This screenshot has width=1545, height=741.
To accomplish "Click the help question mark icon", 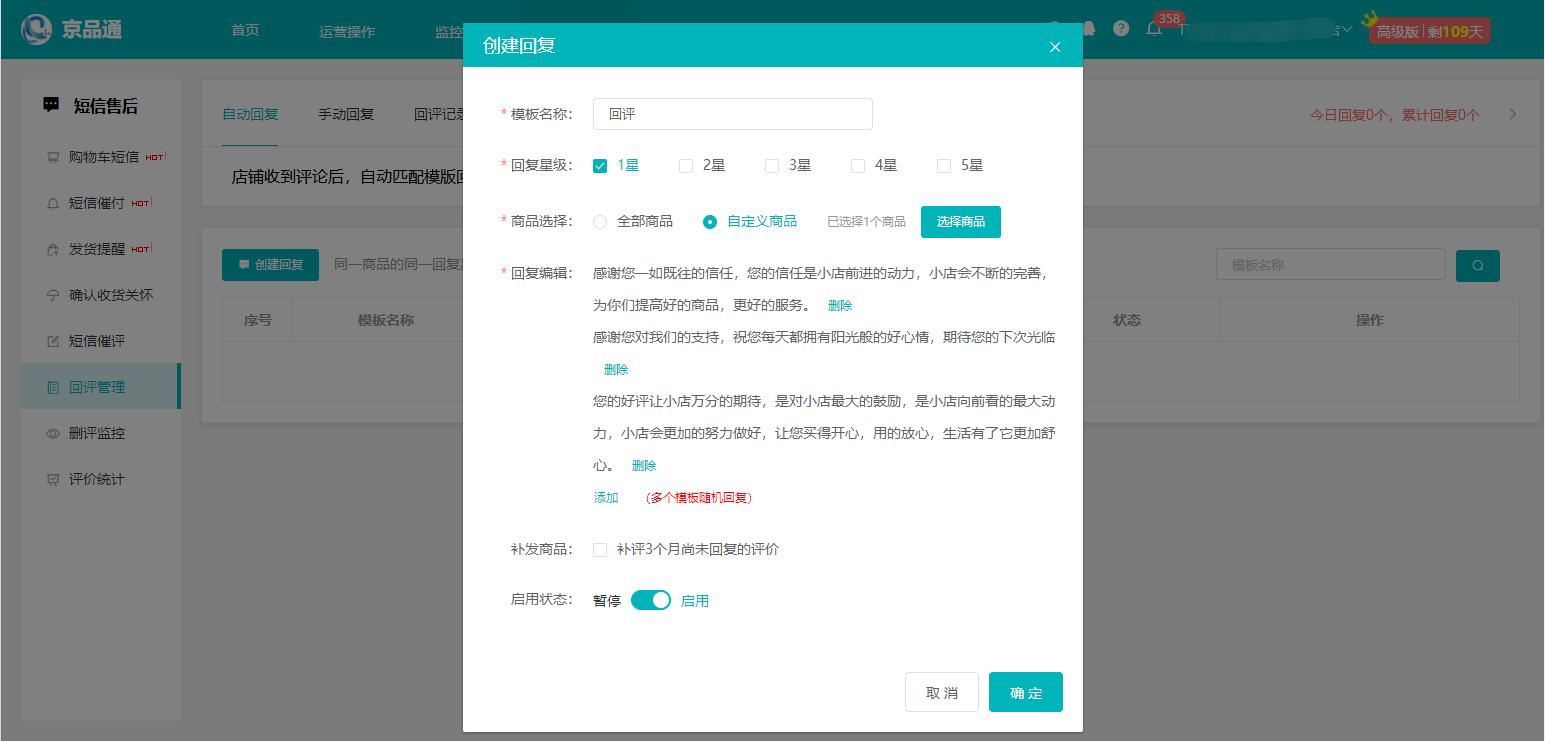I will click(1121, 29).
